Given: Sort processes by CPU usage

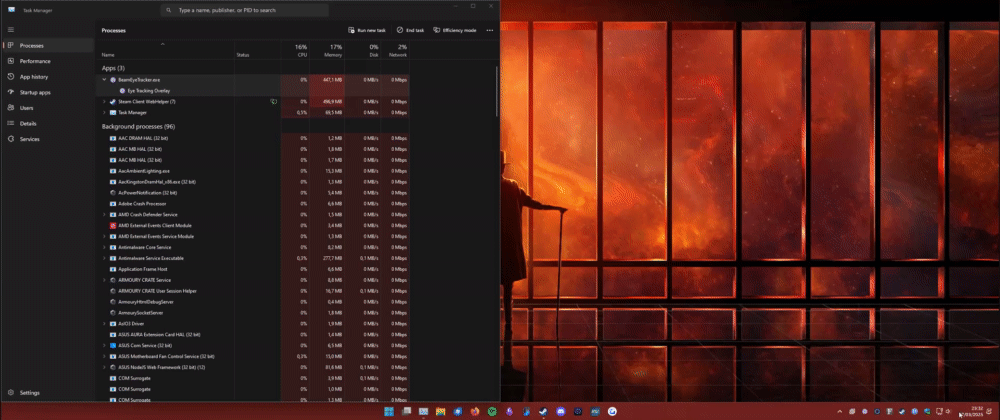Looking at the screenshot, I should coord(295,51).
